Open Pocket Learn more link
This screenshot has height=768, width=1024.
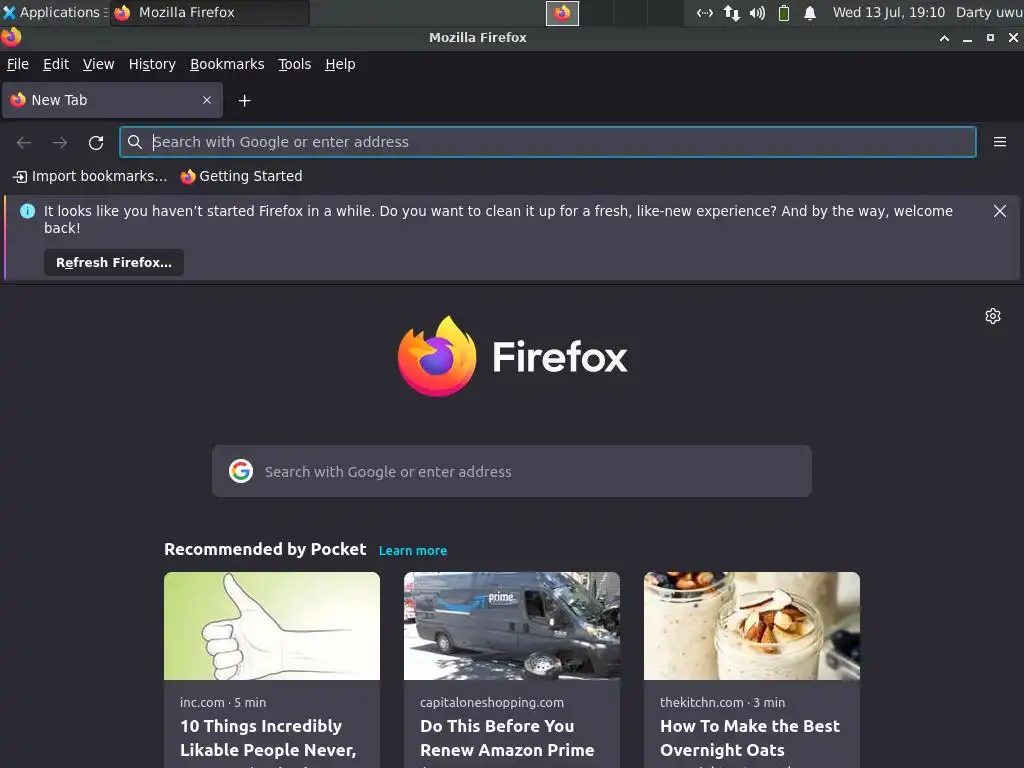tap(413, 551)
